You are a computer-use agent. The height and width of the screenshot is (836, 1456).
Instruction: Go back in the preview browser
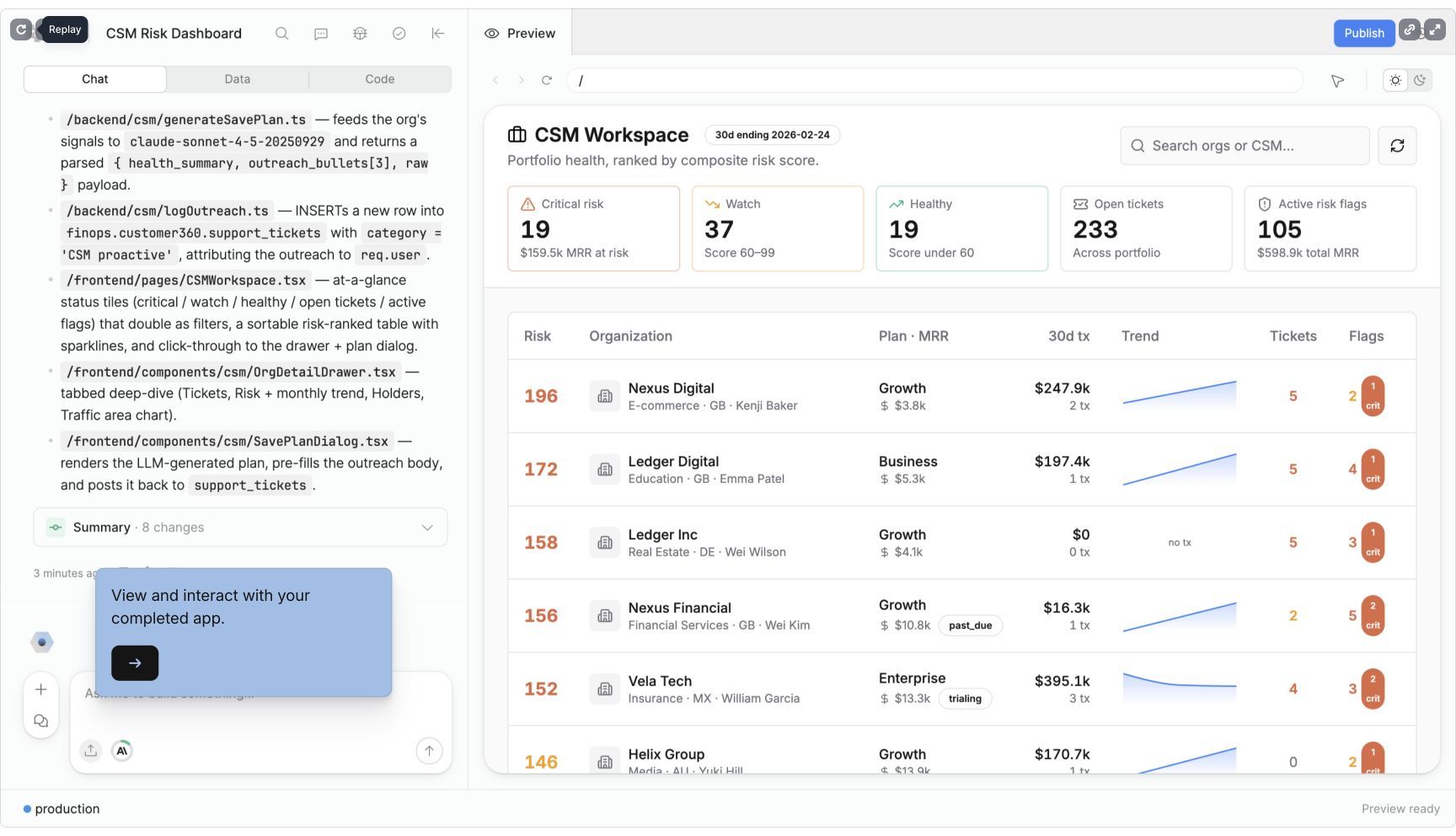[x=495, y=80]
